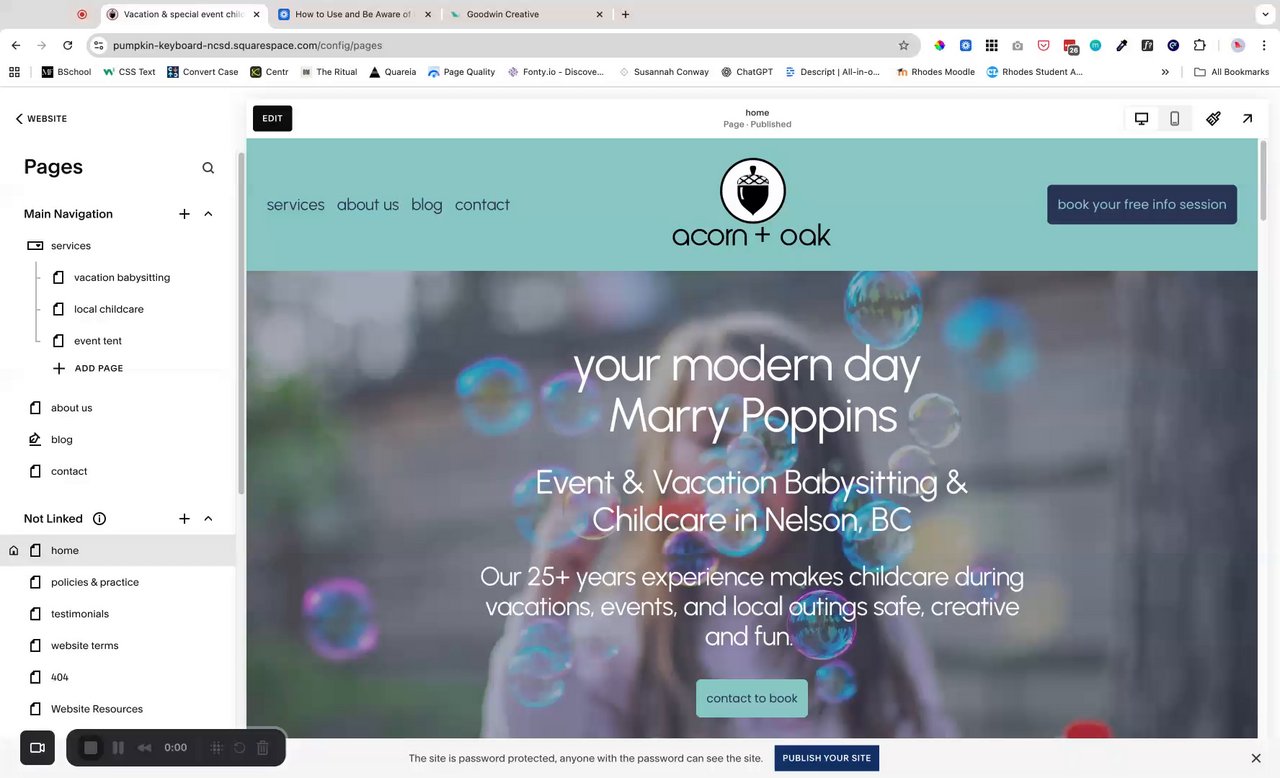Collapse the Not Linked section
This screenshot has width=1280, height=778.
[208, 519]
